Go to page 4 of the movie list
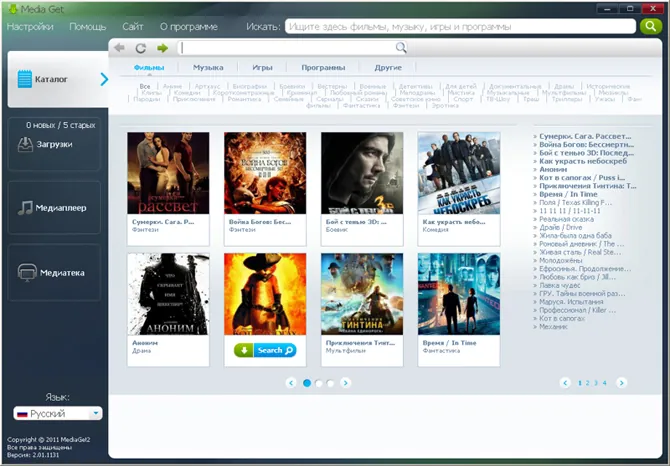 tap(604, 383)
